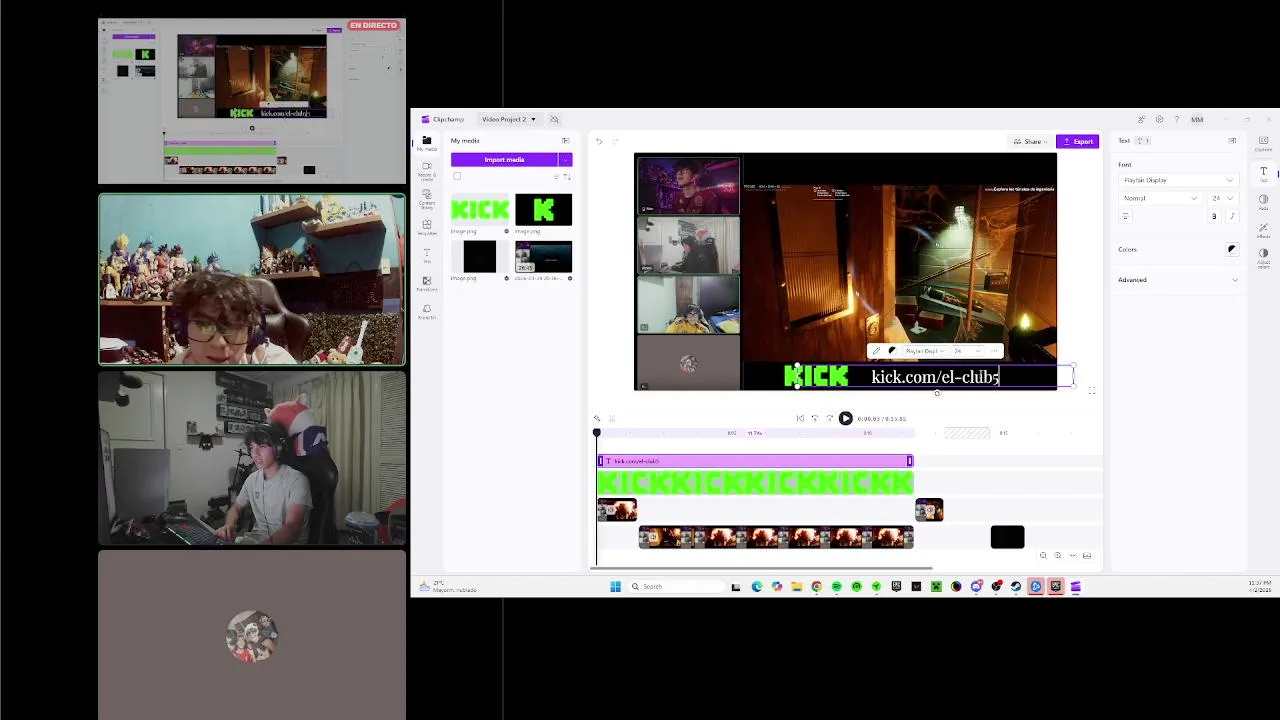Click the skip to start playback control
Screen dimensions: 1280x720
pos(800,419)
